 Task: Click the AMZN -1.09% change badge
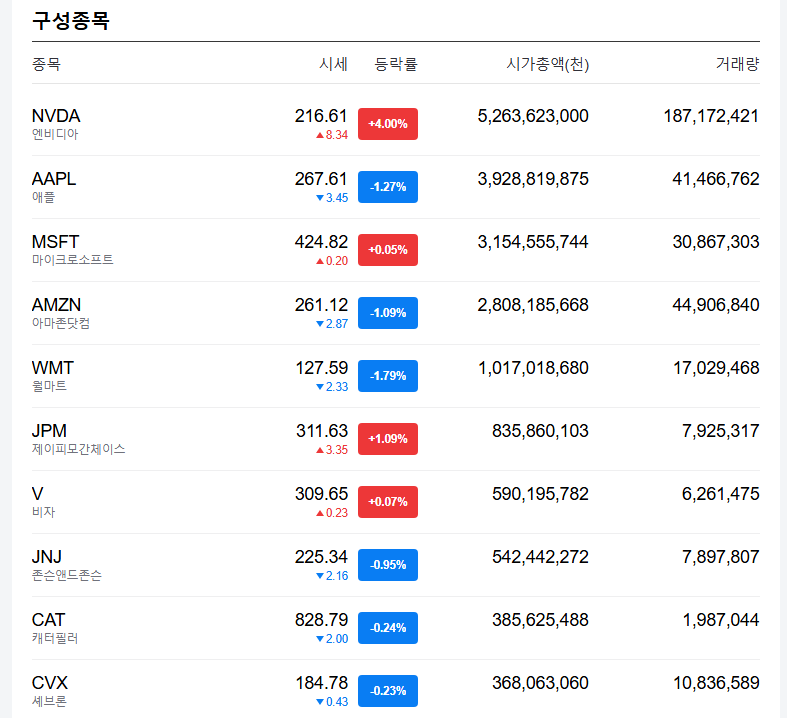click(387, 313)
